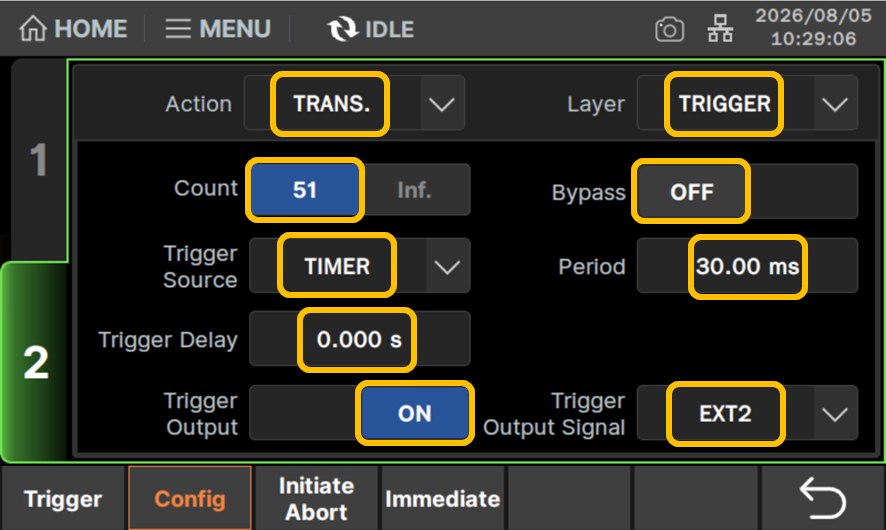Edit the Period 30.00 ms field
886x530 pixels.
747,266
